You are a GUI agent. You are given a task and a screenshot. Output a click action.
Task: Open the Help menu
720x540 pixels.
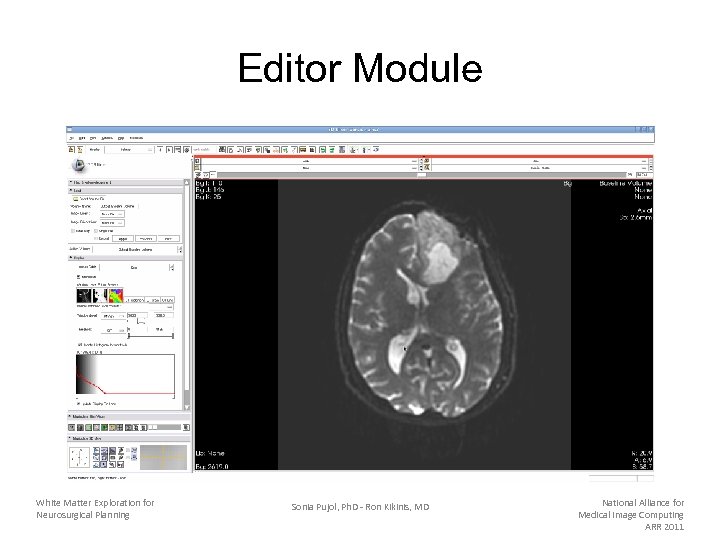click(x=121, y=138)
